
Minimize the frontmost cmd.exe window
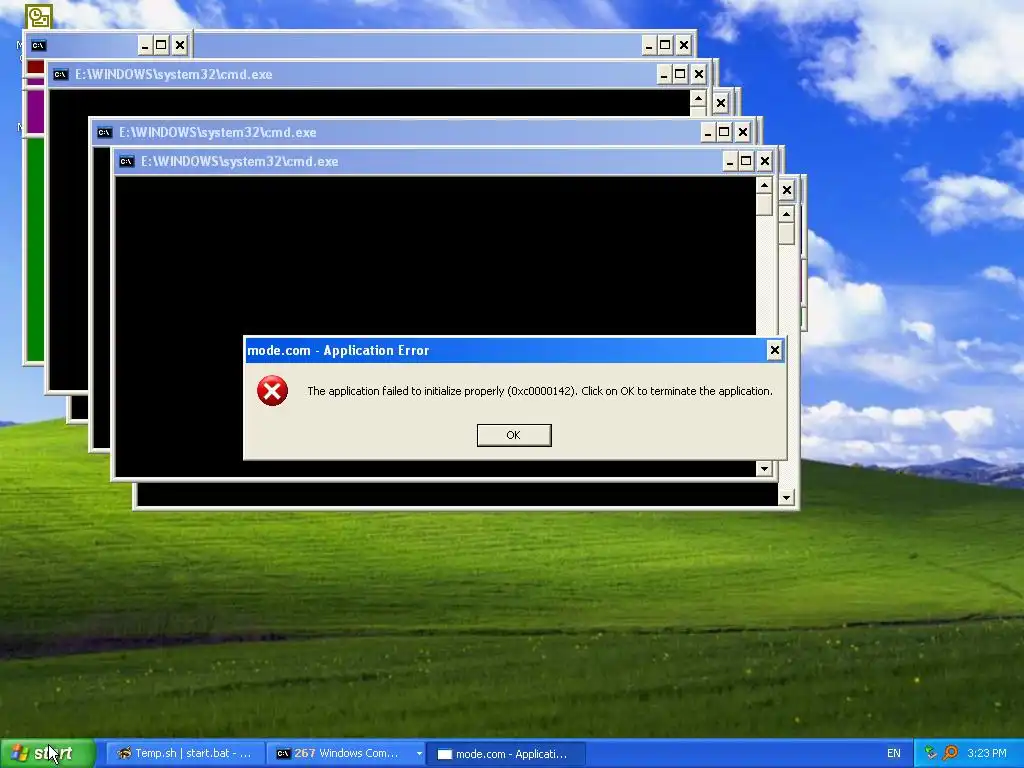click(x=730, y=161)
